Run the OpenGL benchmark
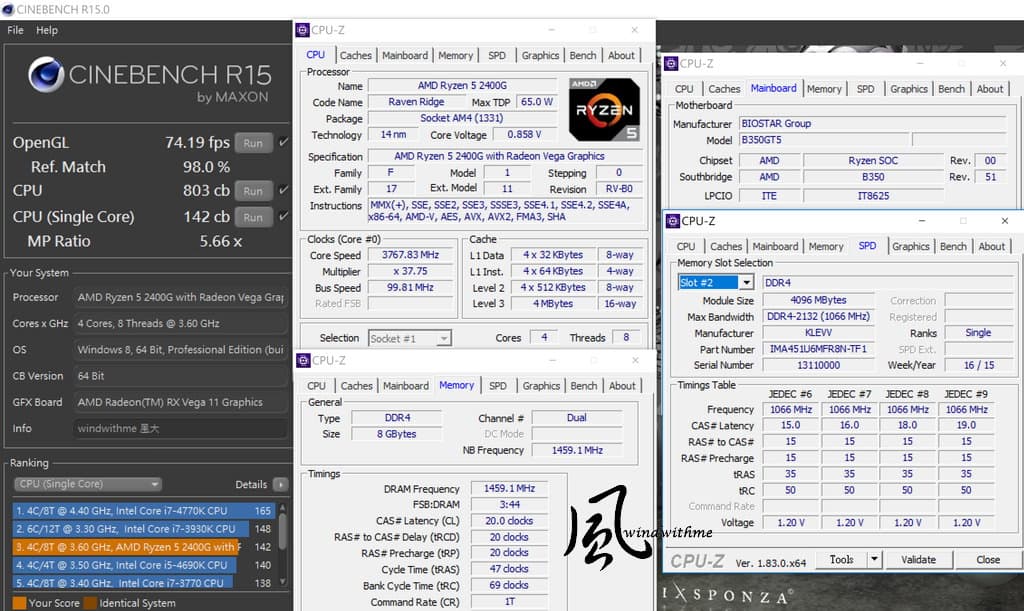The image size is (1024, 611). [x=253, y=143]
